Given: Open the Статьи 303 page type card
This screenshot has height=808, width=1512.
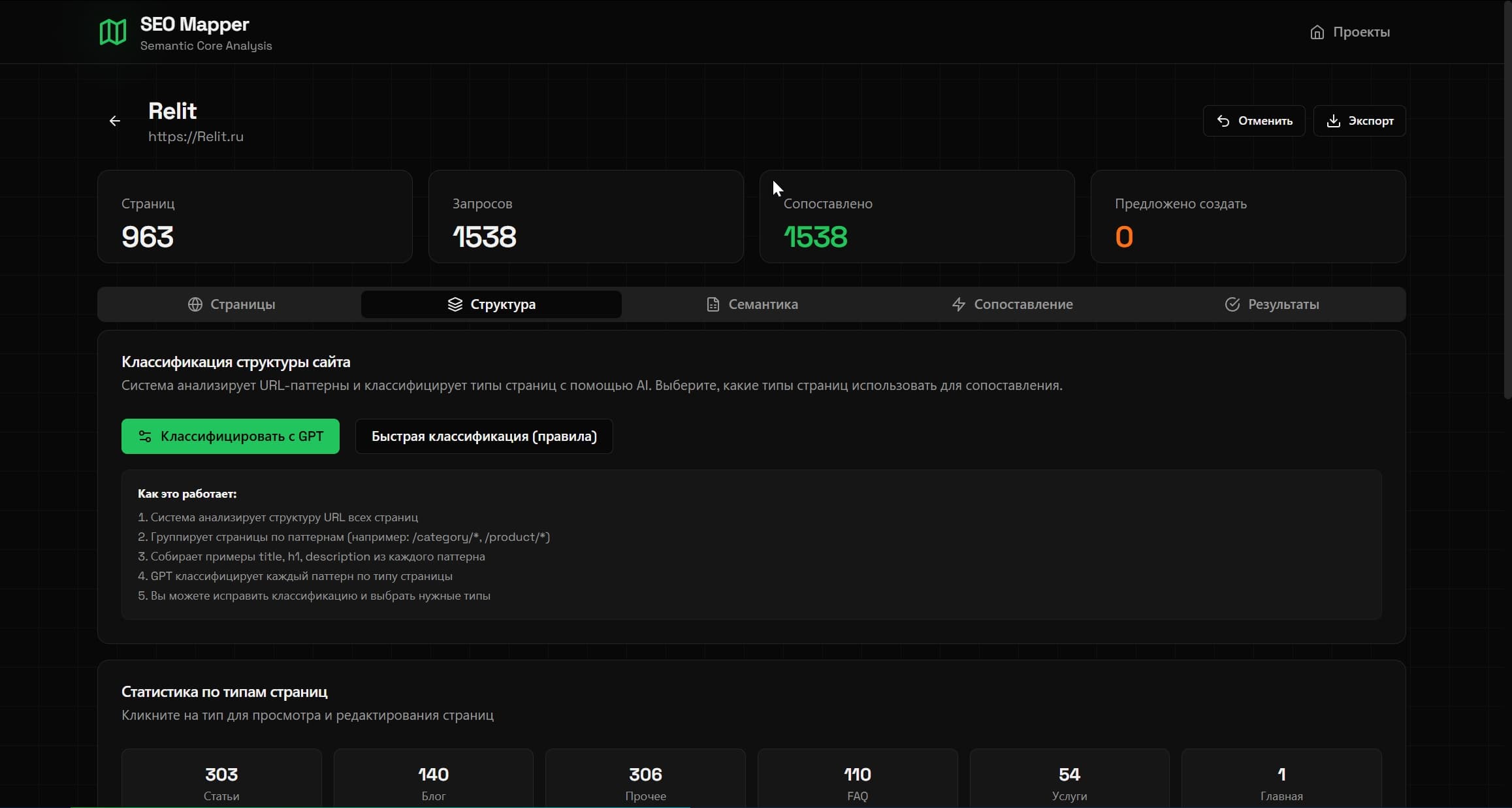Looking at the screenshot, I should pos(221,781).
